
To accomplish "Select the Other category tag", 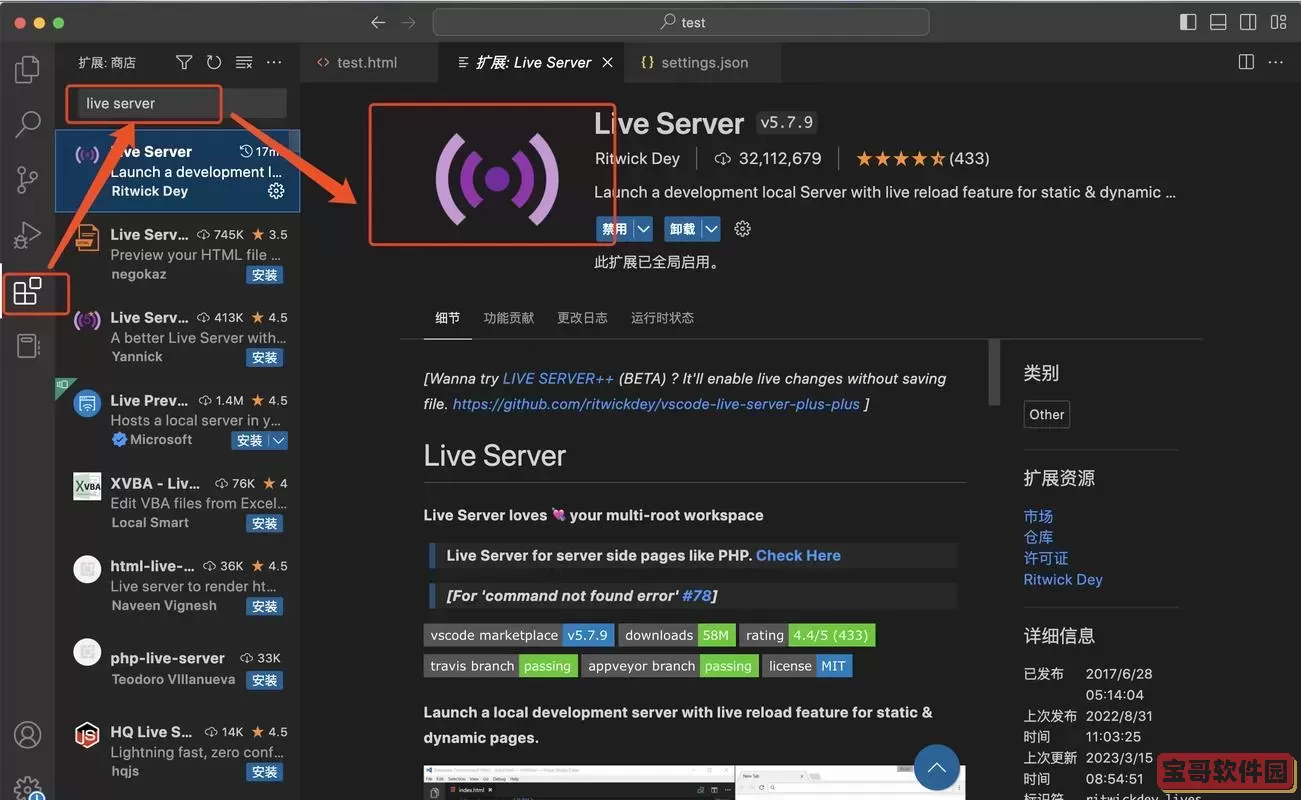I will (x=1047, y=414).
